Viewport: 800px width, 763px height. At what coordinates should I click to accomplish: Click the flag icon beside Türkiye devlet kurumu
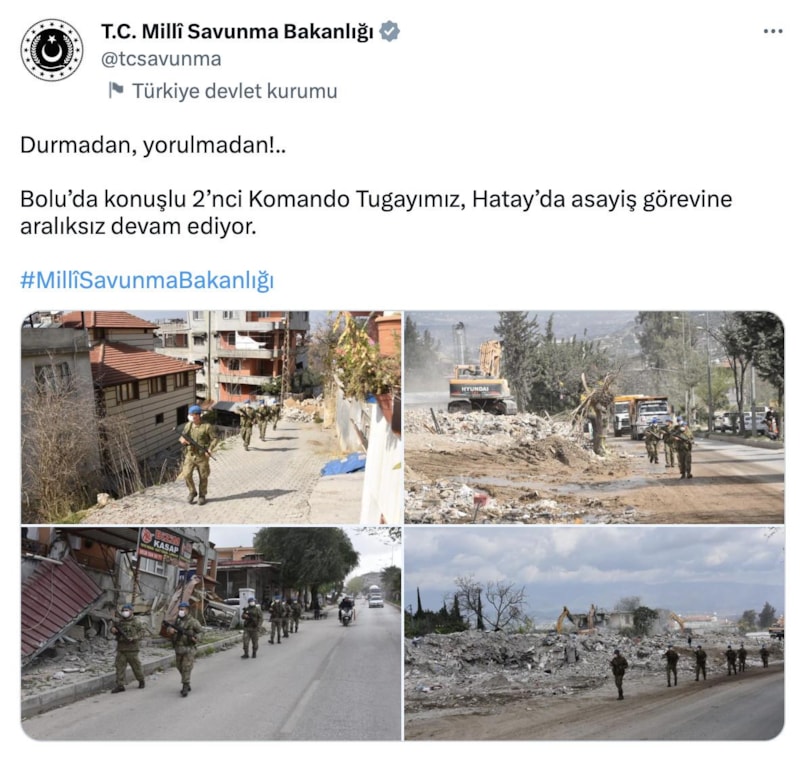tap(116, 90)
